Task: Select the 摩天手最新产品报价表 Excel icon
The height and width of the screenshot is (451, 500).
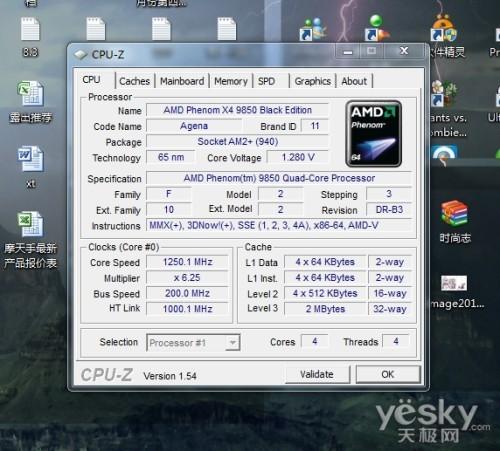Action: pyautogui.click(x=30, y=224)
